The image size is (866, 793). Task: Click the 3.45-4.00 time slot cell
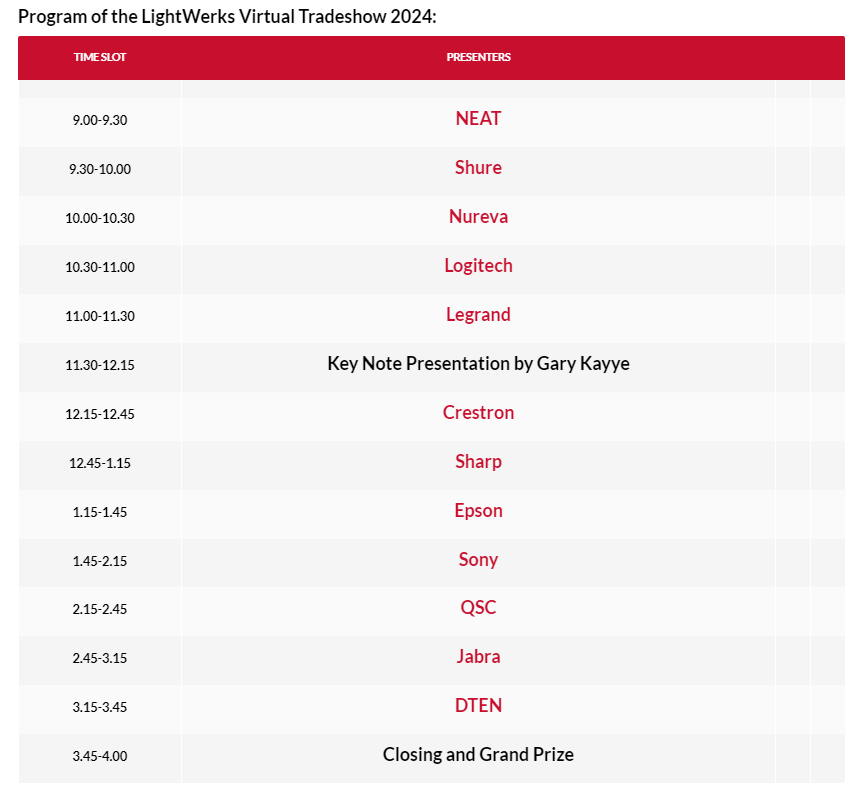click(100, 756)
